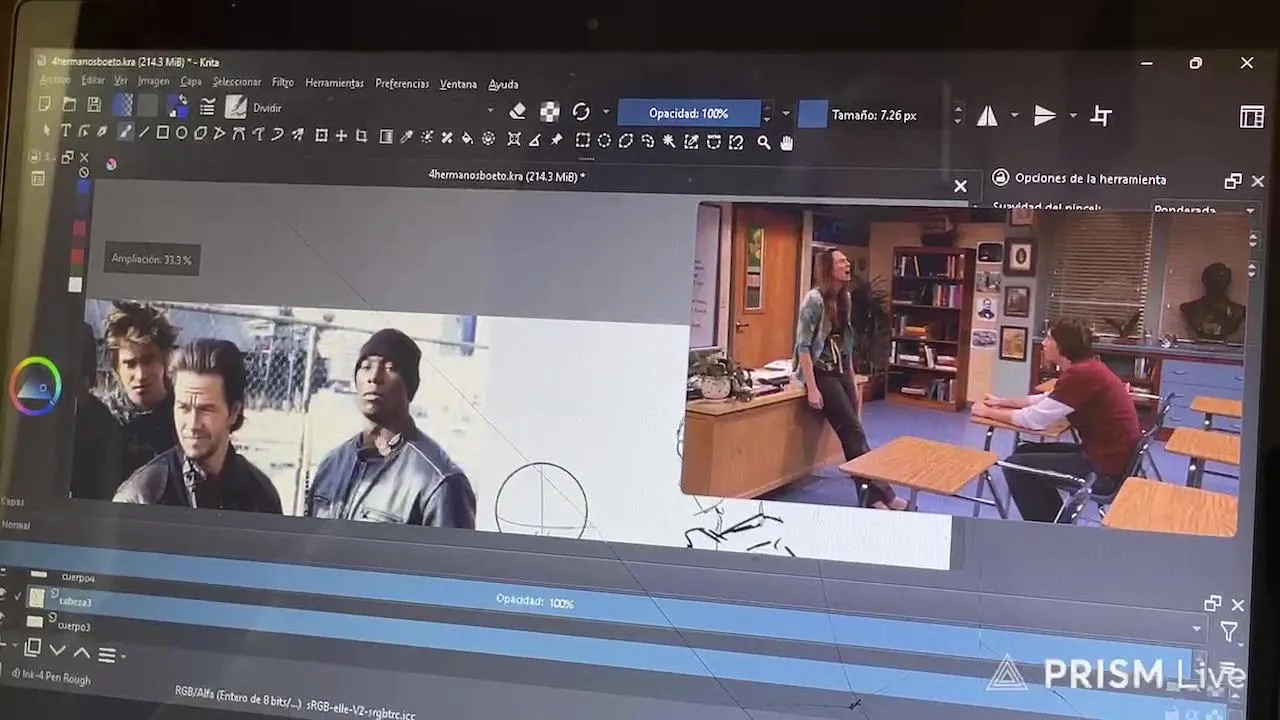The height and width of the screenshot is (720, 1280).
Task: Move layer up arrow button
Action: (82, 653)
